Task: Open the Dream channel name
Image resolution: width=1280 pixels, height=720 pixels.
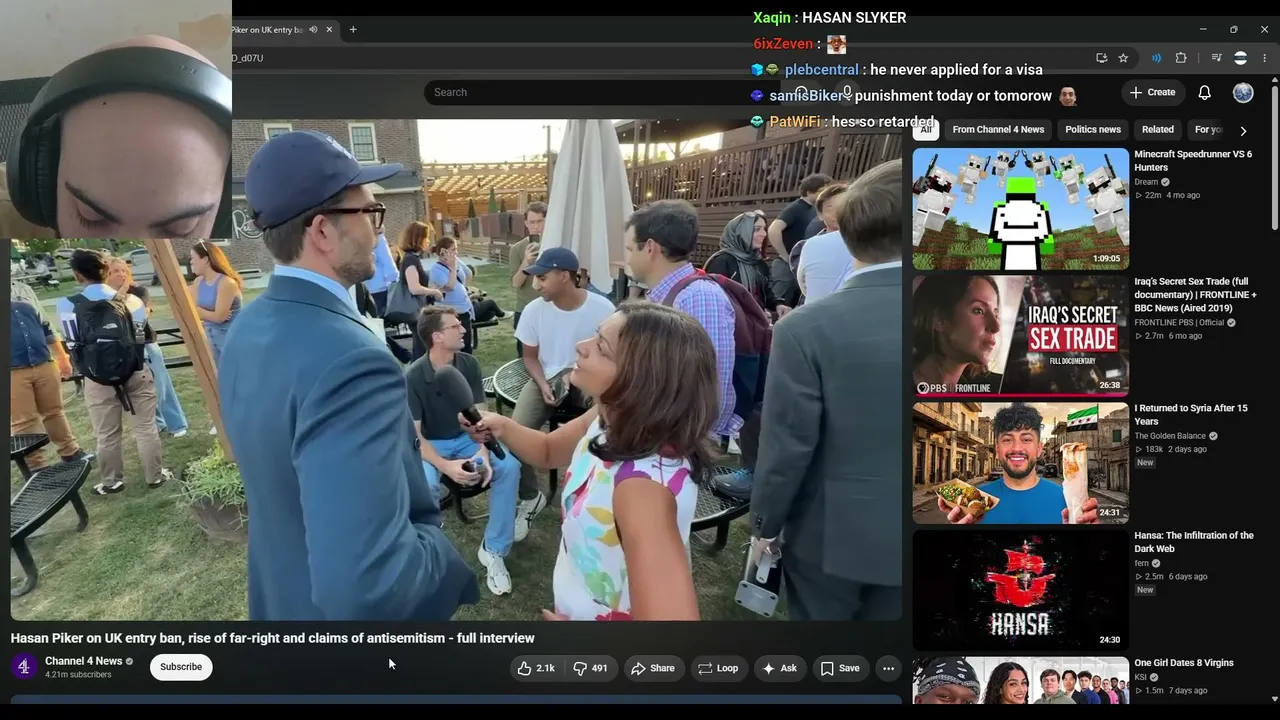Action: click(x=1146, y=182)
